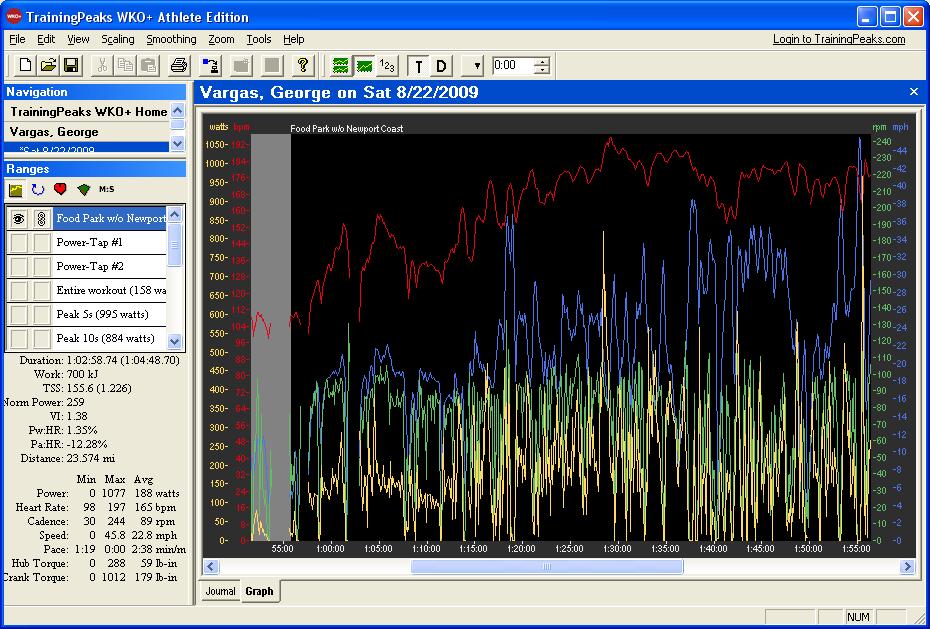Click the Print toolbar icon
This screenshot has height=629, width=930.
click(179, 66)
